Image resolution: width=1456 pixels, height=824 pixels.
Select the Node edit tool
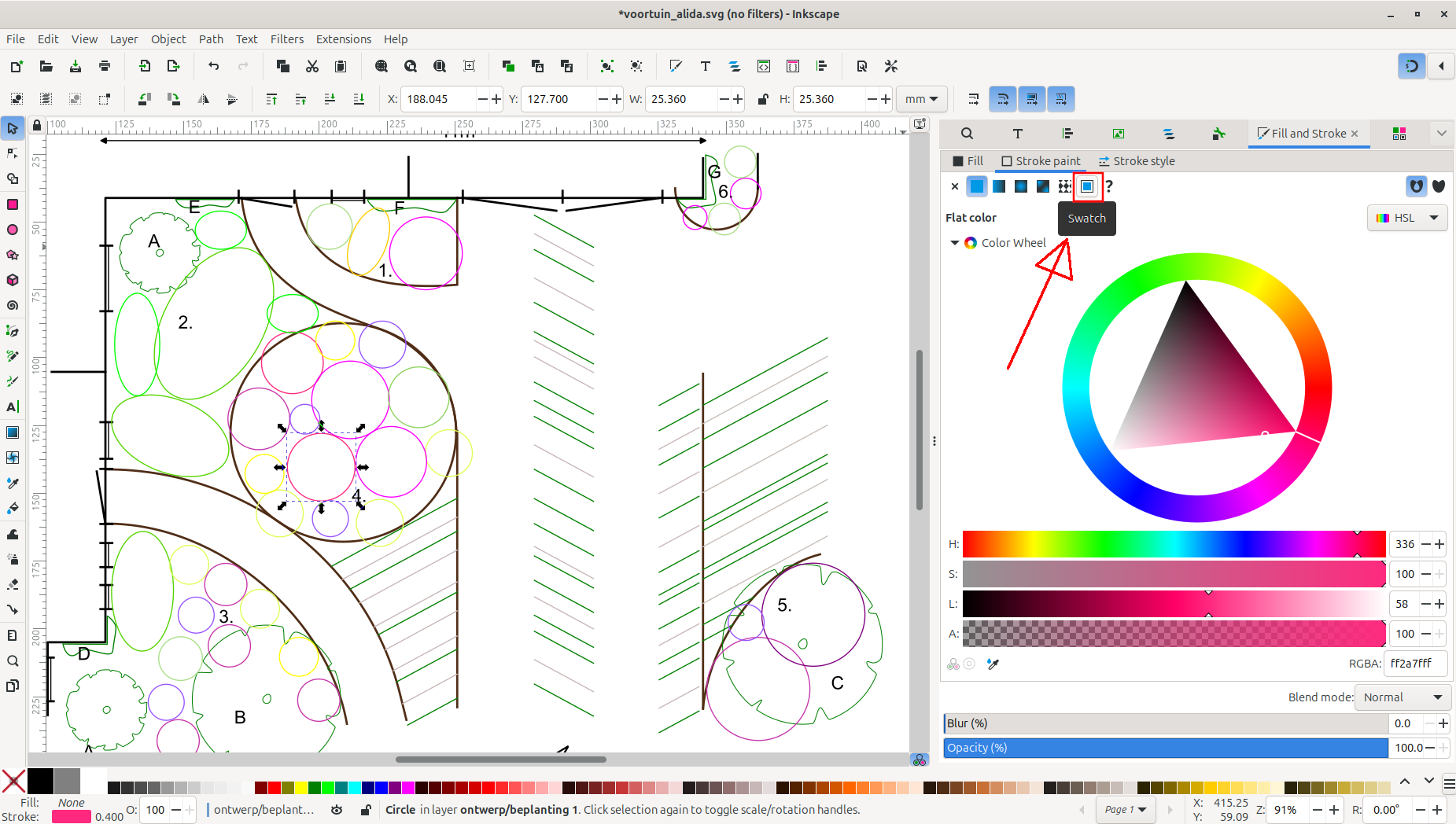pos(13,153)
